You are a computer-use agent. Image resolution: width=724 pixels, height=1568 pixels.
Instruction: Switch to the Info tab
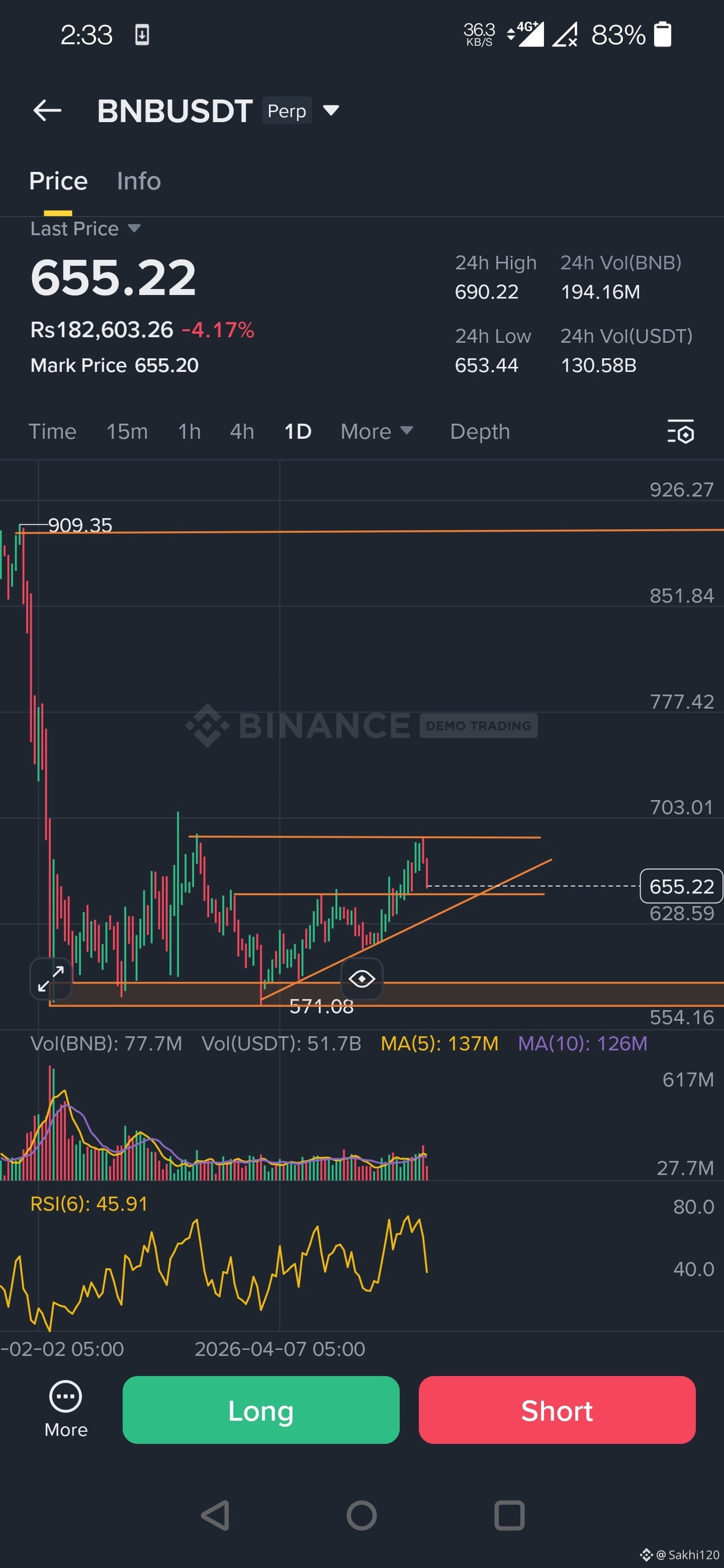click(x=139, y=181)
